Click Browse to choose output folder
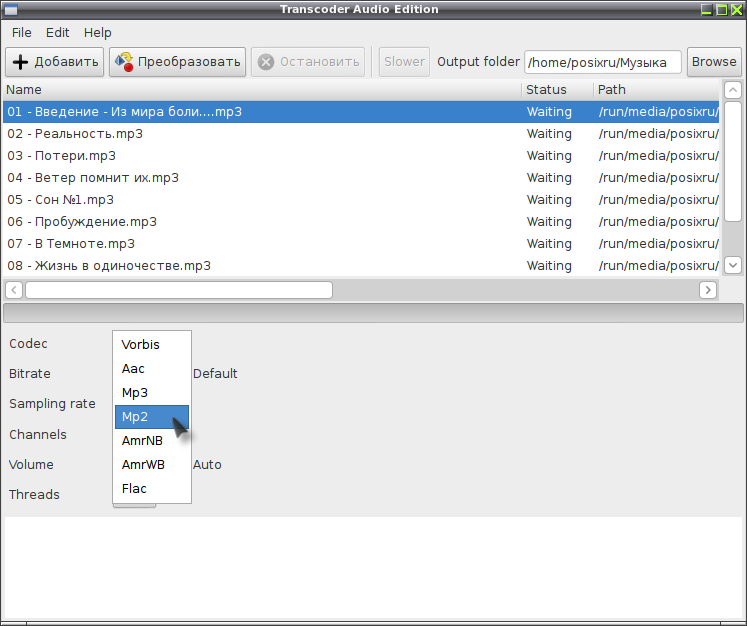The height and width of the screenshot is (626, 747). pyautogui.click(x=714, y=62)
